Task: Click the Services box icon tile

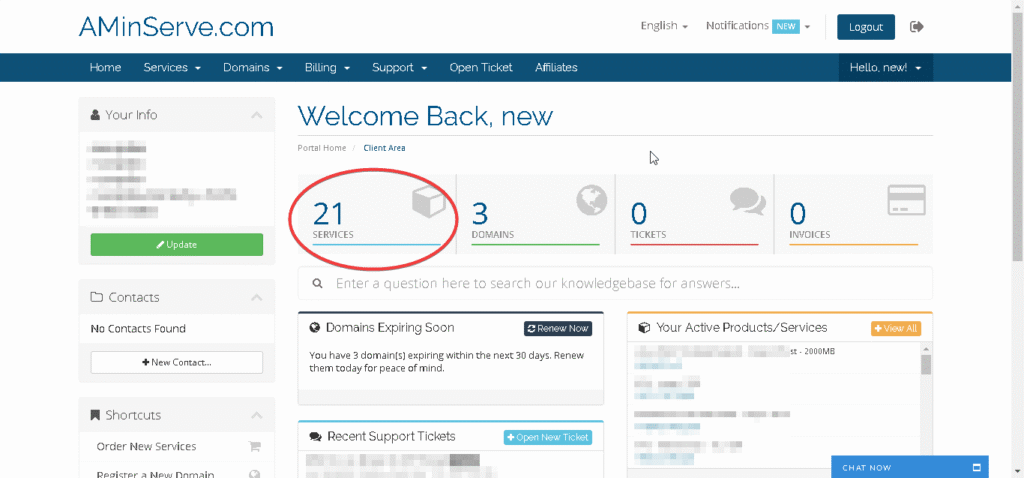Action: [428, 203]
